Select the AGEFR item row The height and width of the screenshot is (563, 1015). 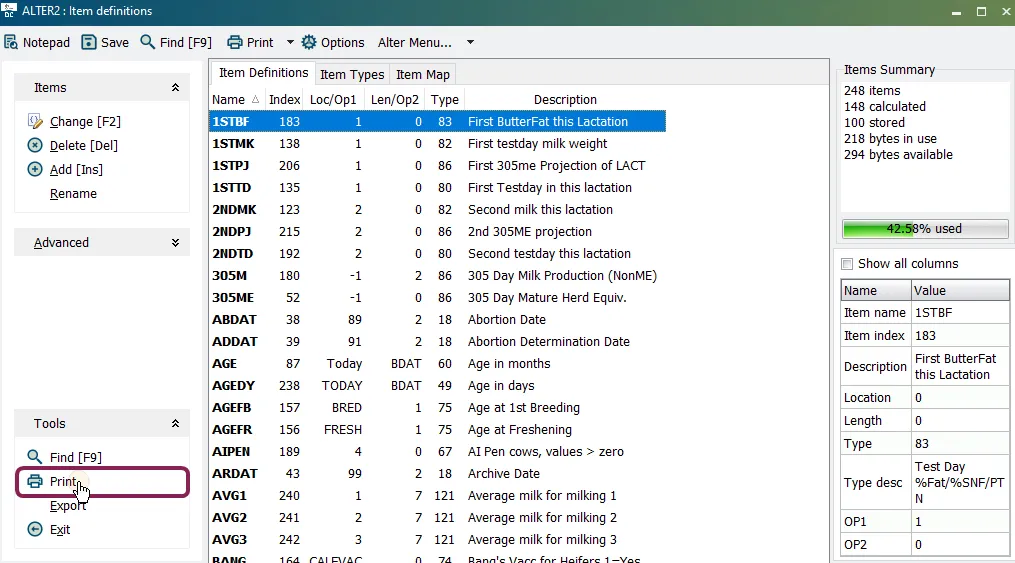(x=438, y=430)
